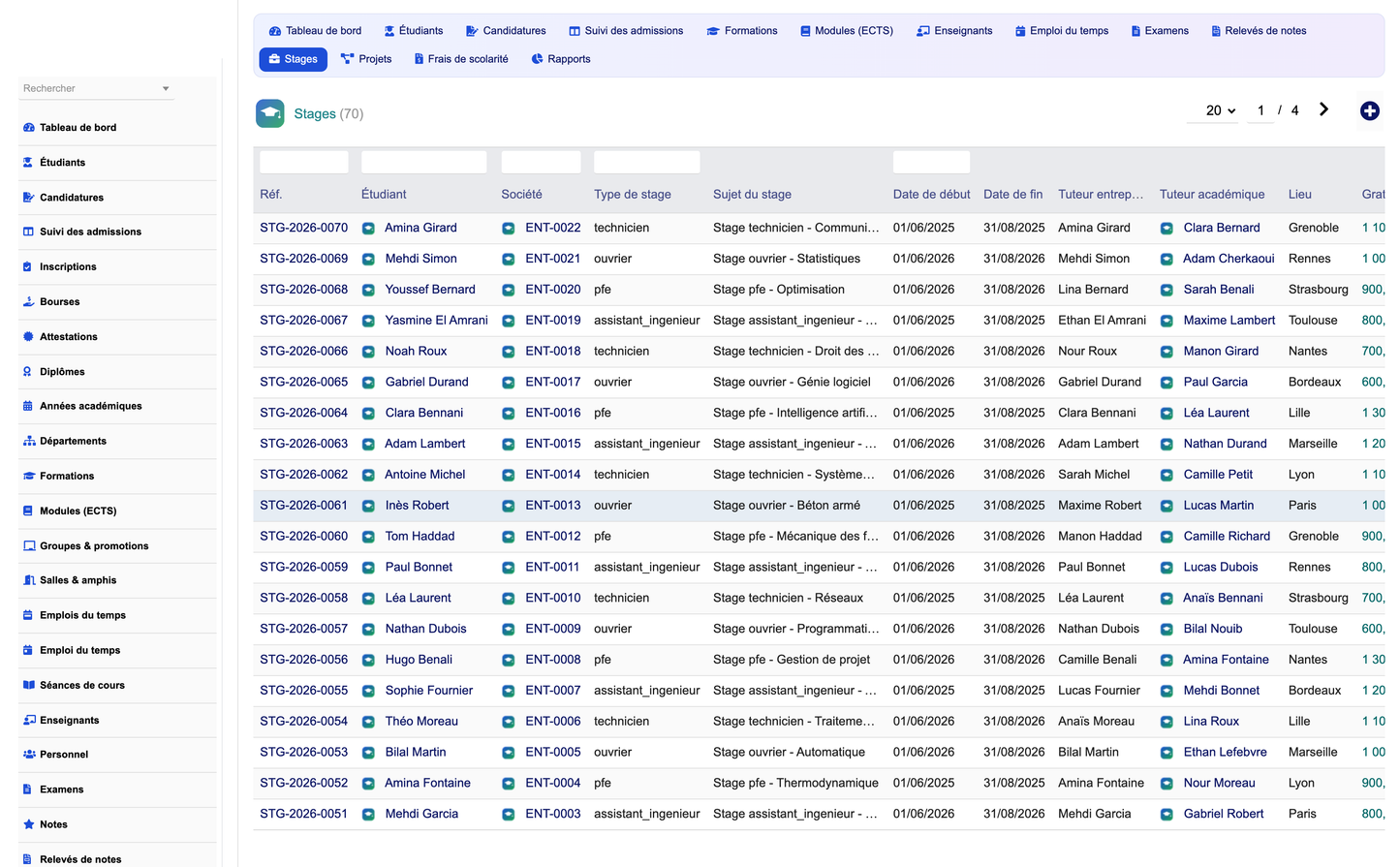The image size is (1400, 867).
Task: Open the Tableau de bord top tab
Action: [315, 31]
